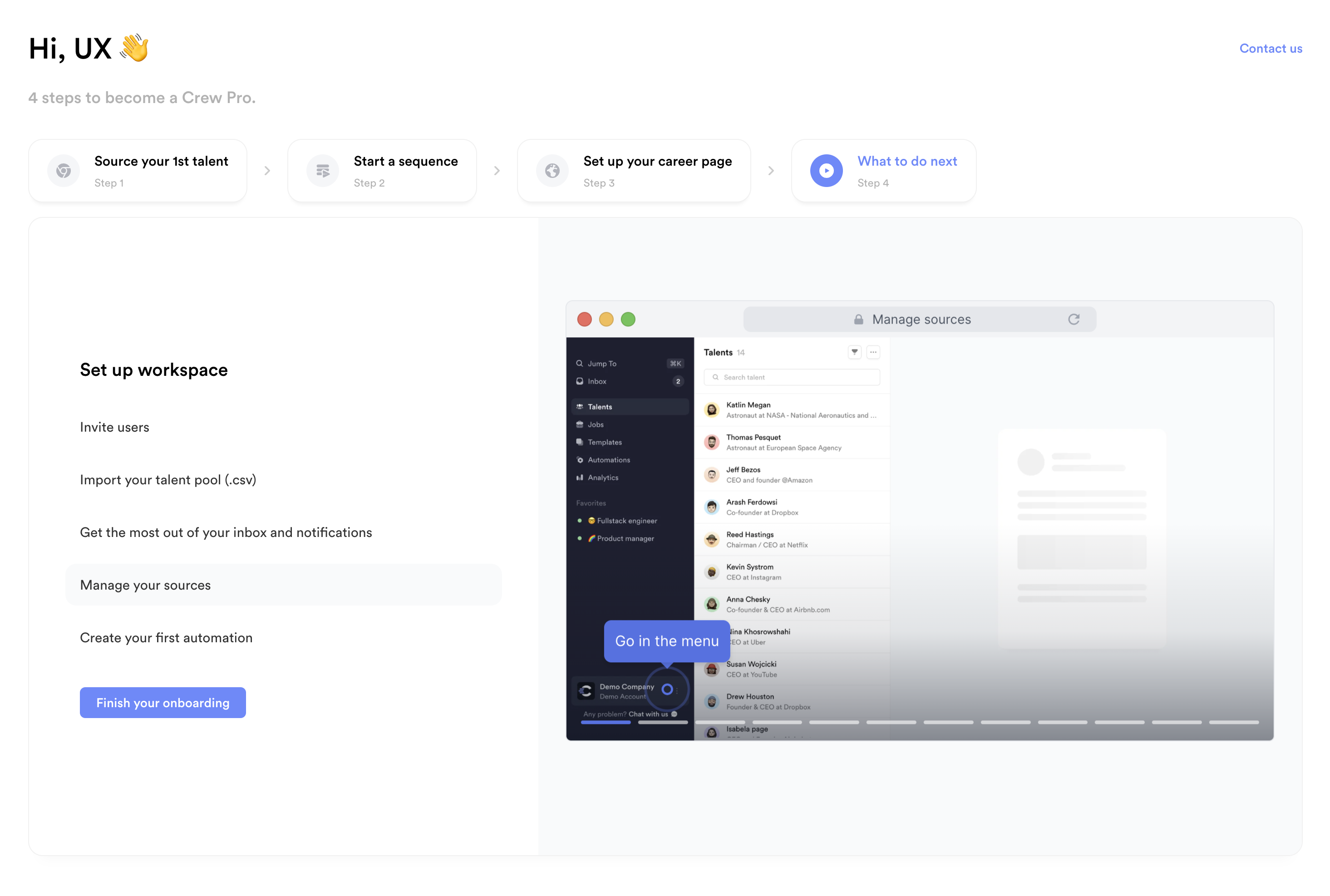
Task: Open the What to do next step
Action: pyautogui.click(x=906, y=161)
